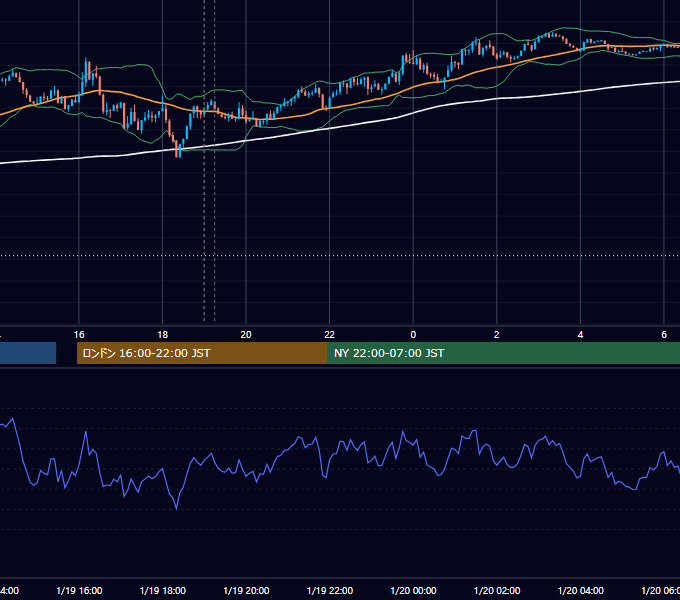Click the 1/20 02:00 date label
Image resolution: width=680 pixels, height=600 pixels.
(497, 590)
